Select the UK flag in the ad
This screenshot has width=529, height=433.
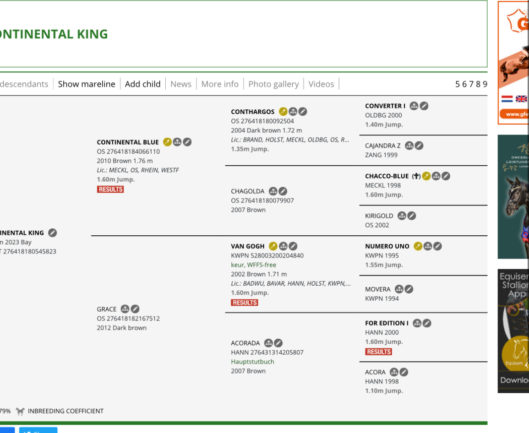(521, 99)
